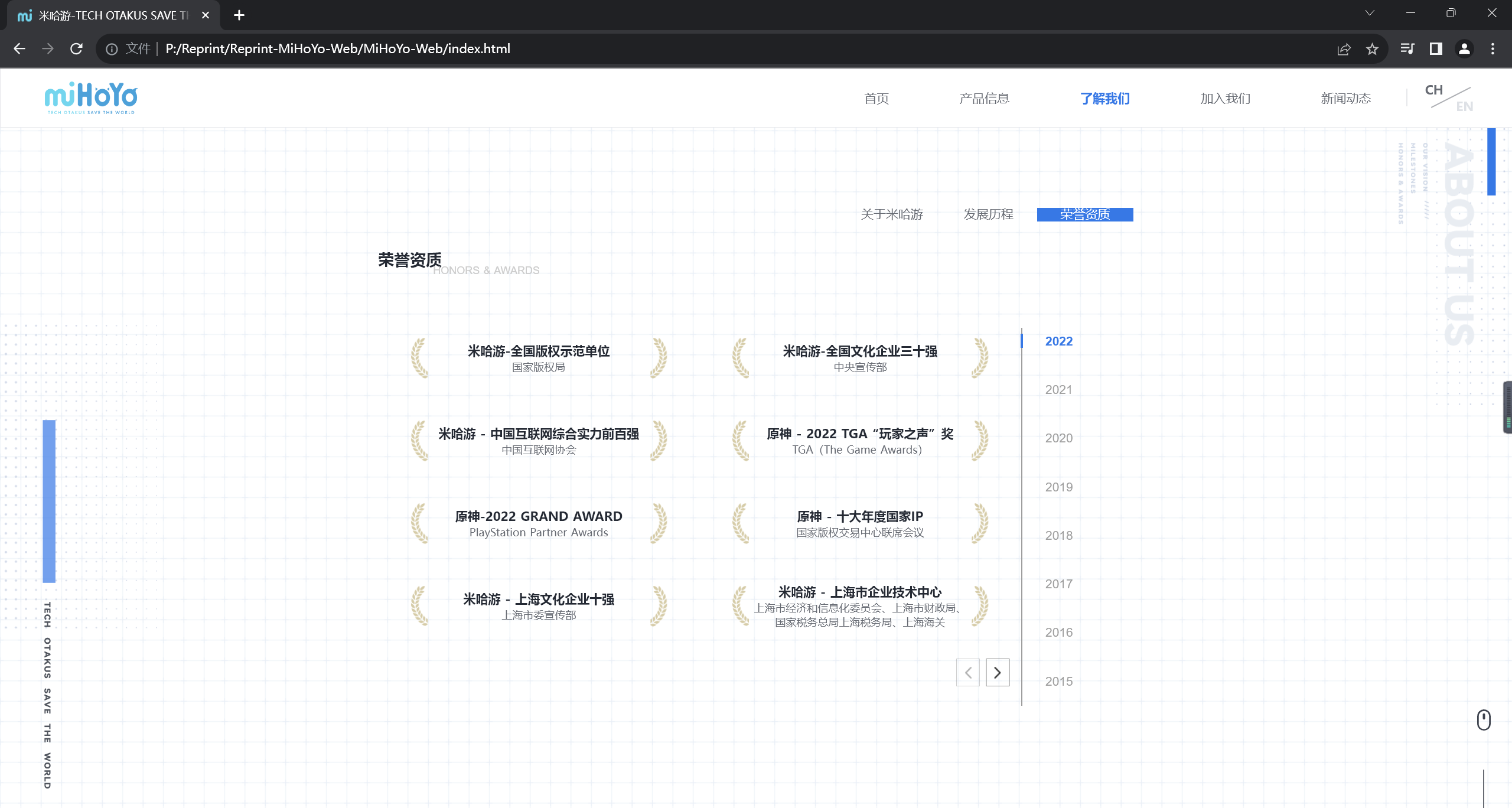Open a new tab with plus button
This screenshot has width=1512, height=808.
pos(239,15)
